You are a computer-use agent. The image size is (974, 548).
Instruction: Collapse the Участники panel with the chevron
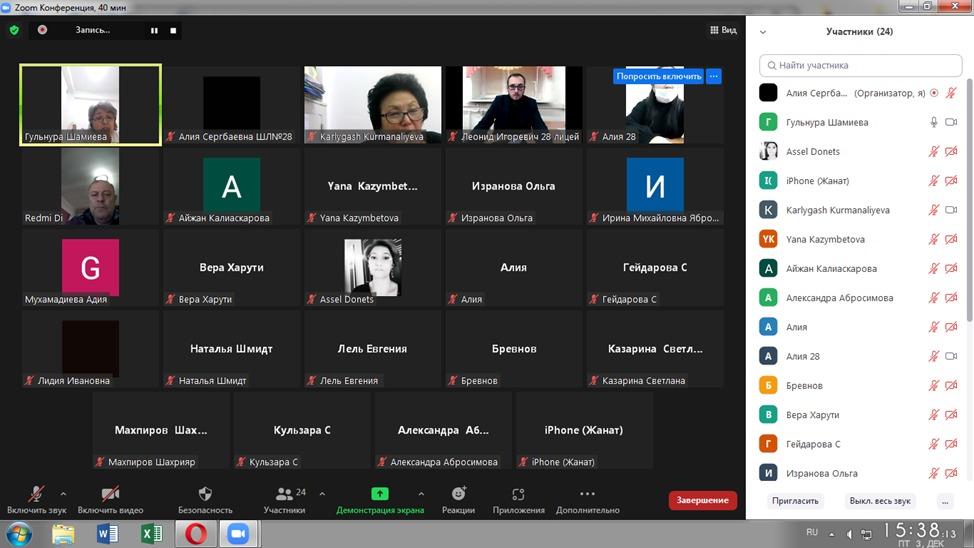764,32
